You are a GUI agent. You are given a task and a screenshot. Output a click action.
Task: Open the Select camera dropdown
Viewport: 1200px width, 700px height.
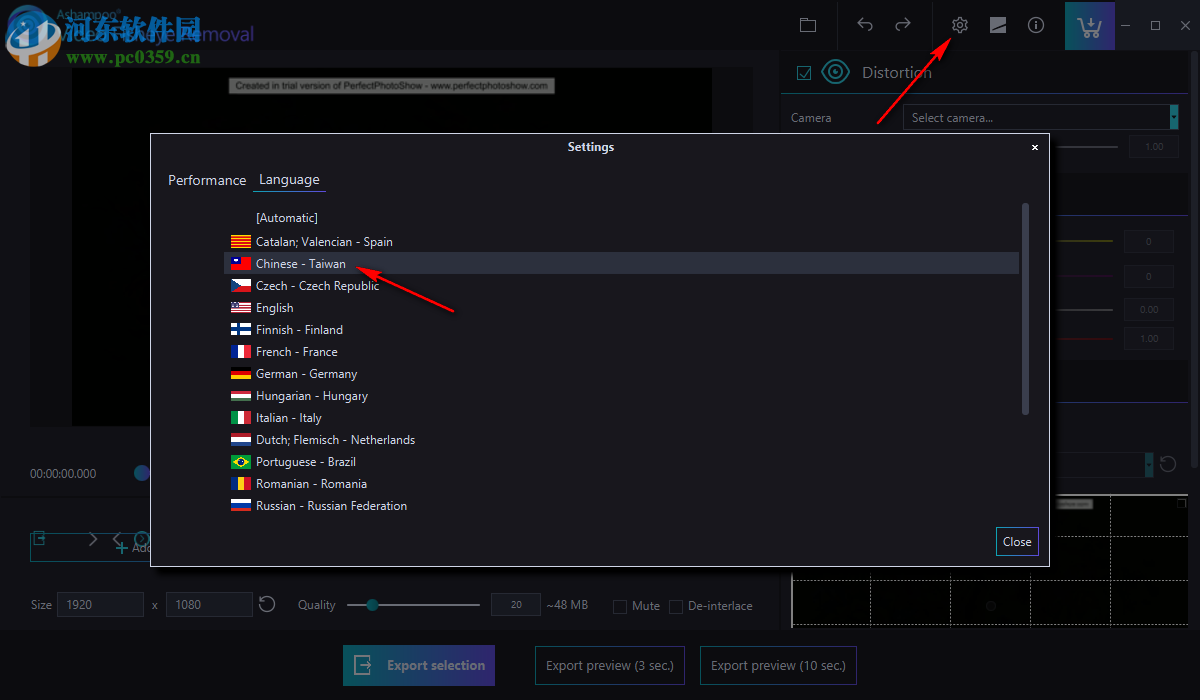coord(1041,117)
